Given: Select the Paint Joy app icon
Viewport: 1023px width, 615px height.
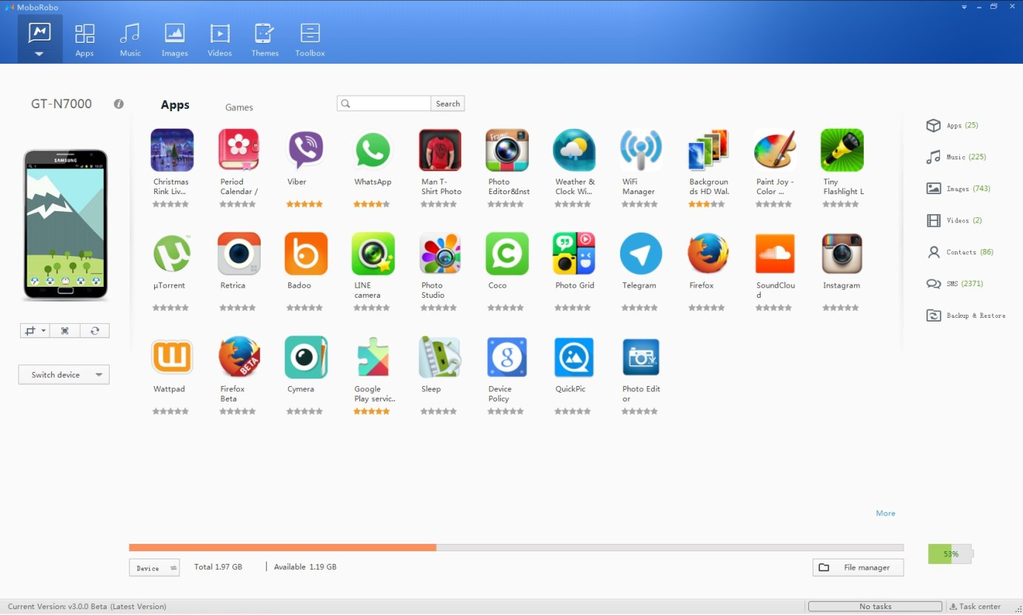Looking at the screenshot, I should (x=775, y=150).
